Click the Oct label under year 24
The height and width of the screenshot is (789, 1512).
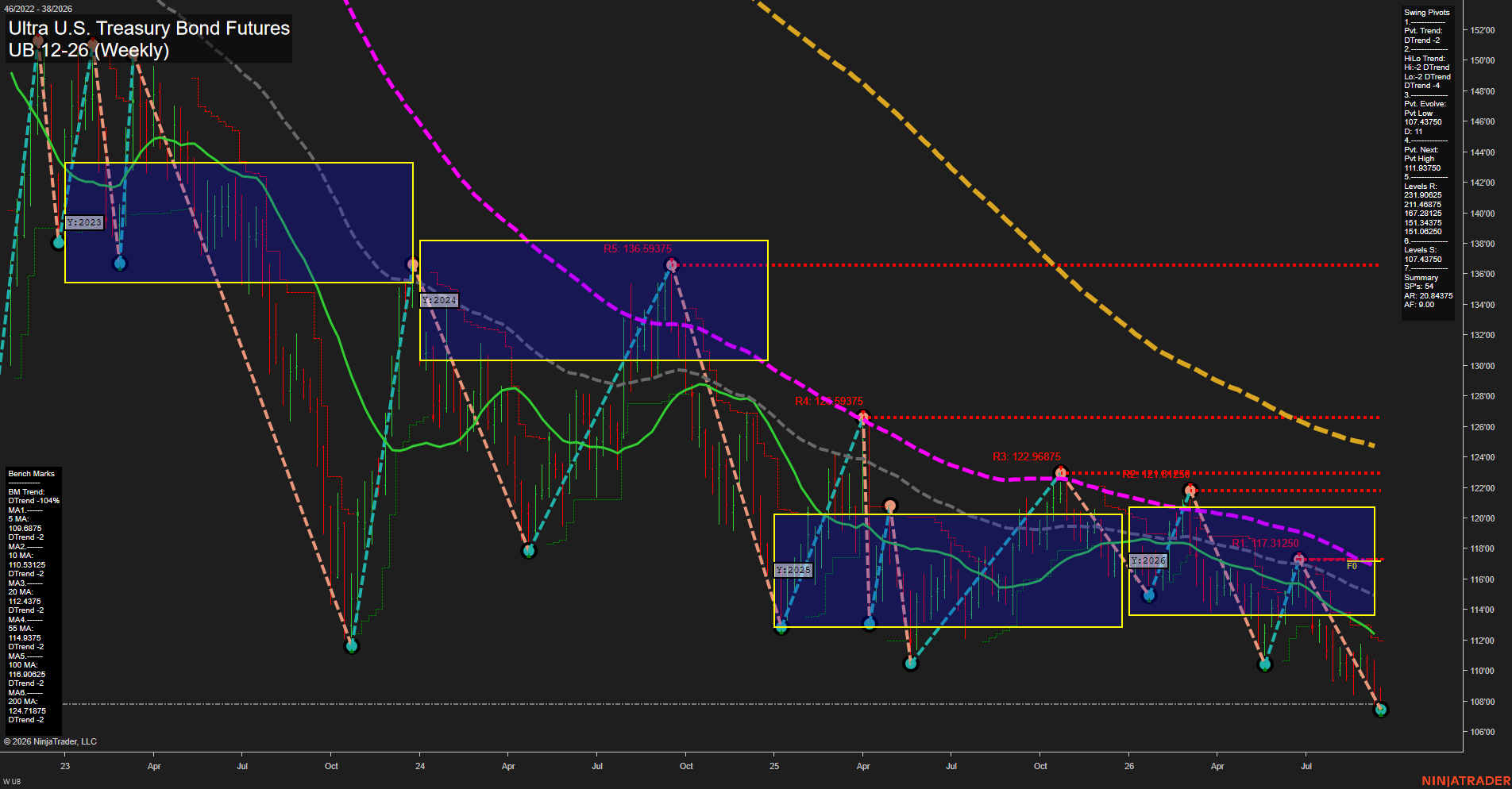pyautogui.click(x=686, y=766)
